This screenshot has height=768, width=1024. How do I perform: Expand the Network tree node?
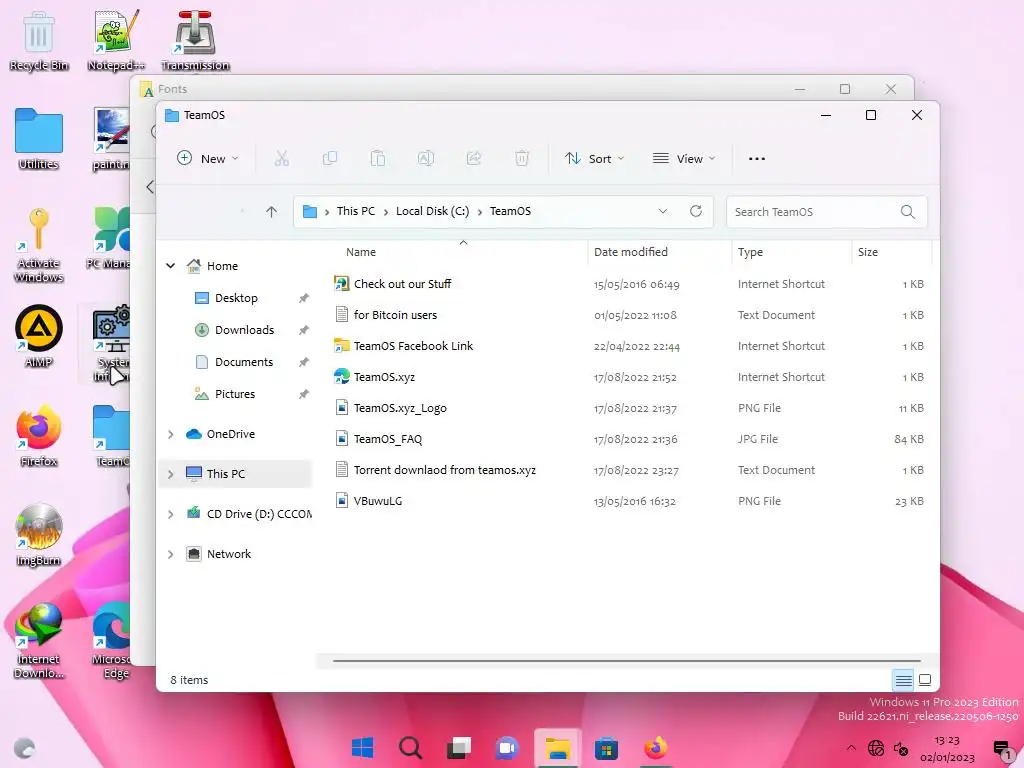click(170, 554)
